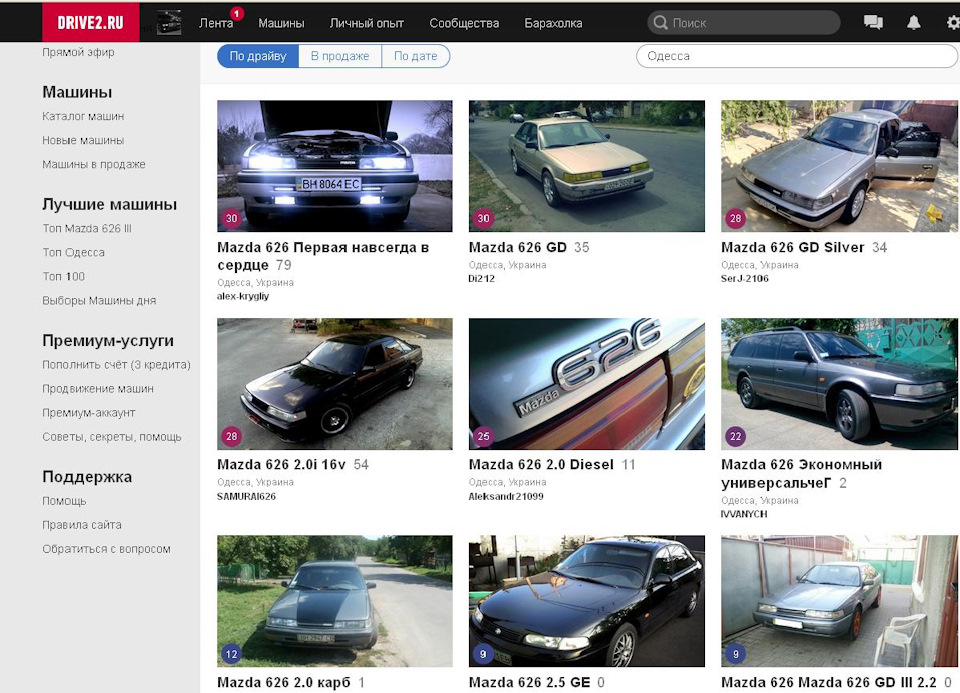Focus the Поиск search field
Screen dimensions: 960x693
point(743,23)
